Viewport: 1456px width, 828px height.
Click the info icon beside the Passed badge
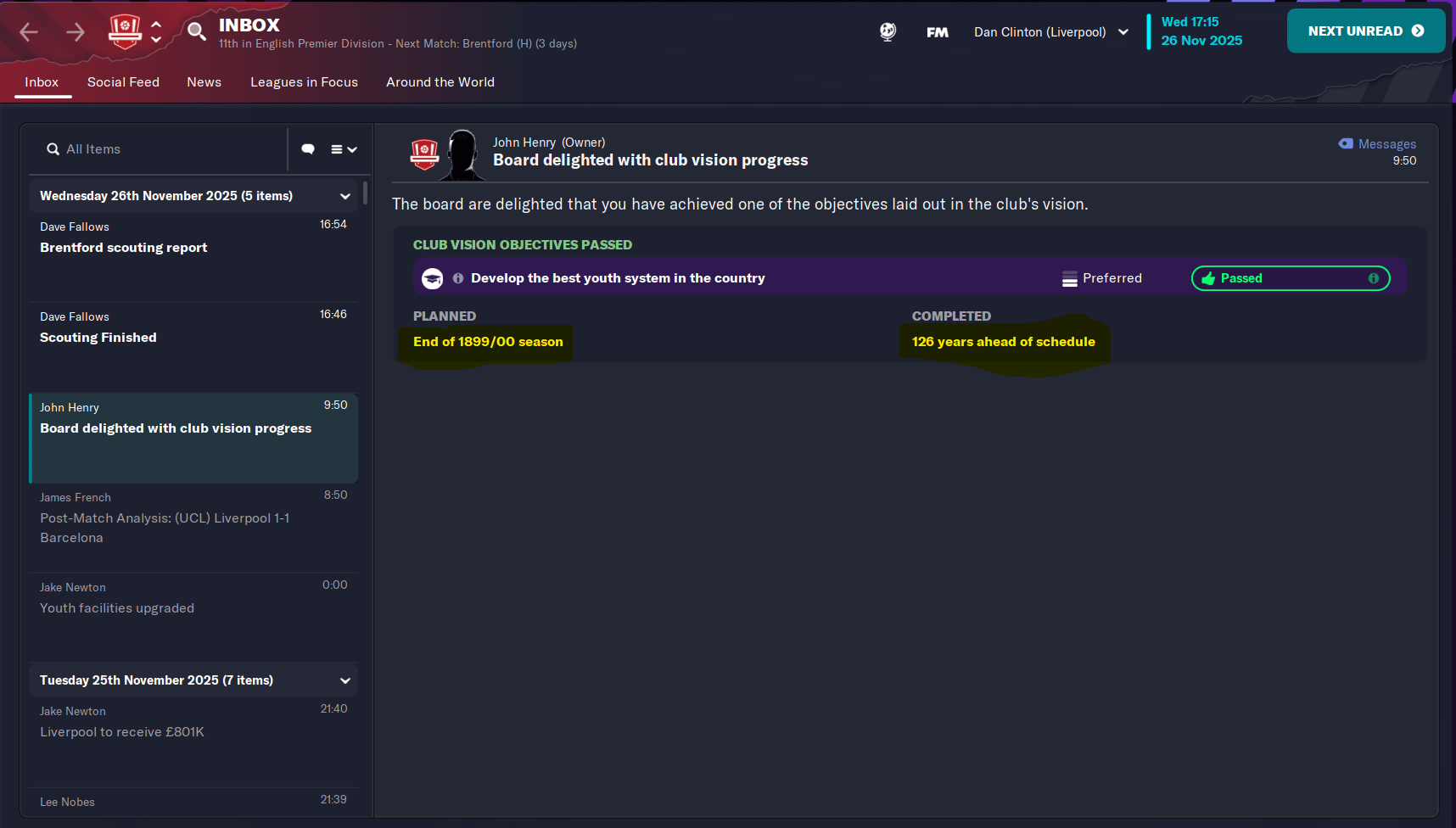click(1374, 278)
